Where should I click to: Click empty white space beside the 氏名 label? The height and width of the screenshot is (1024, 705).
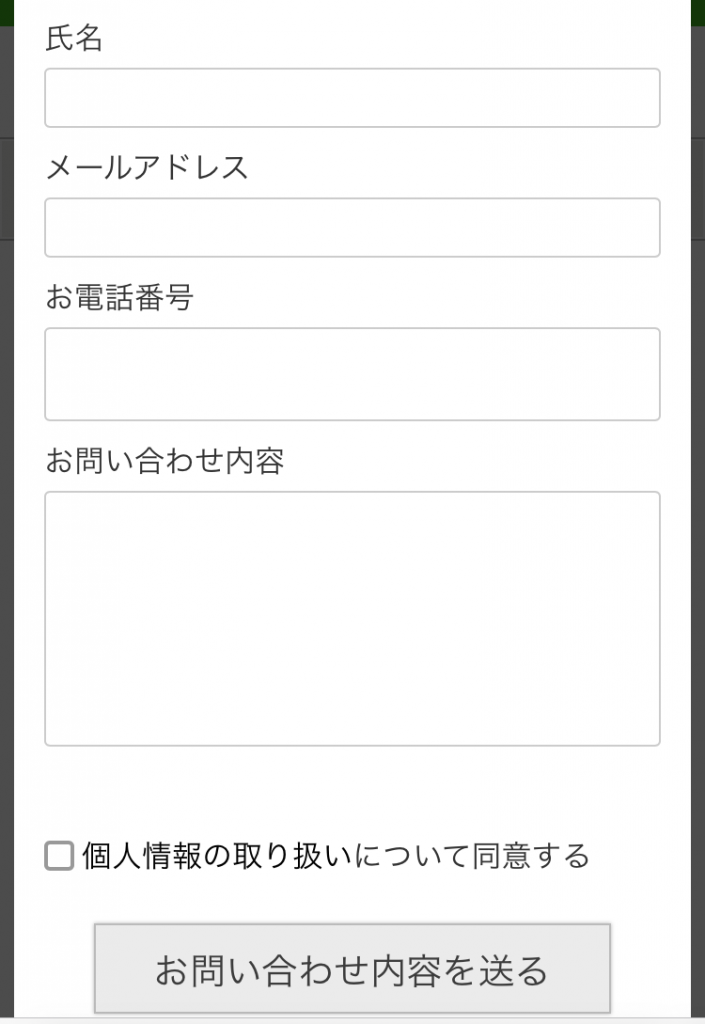pyautogui.click(x=400, y=39)
